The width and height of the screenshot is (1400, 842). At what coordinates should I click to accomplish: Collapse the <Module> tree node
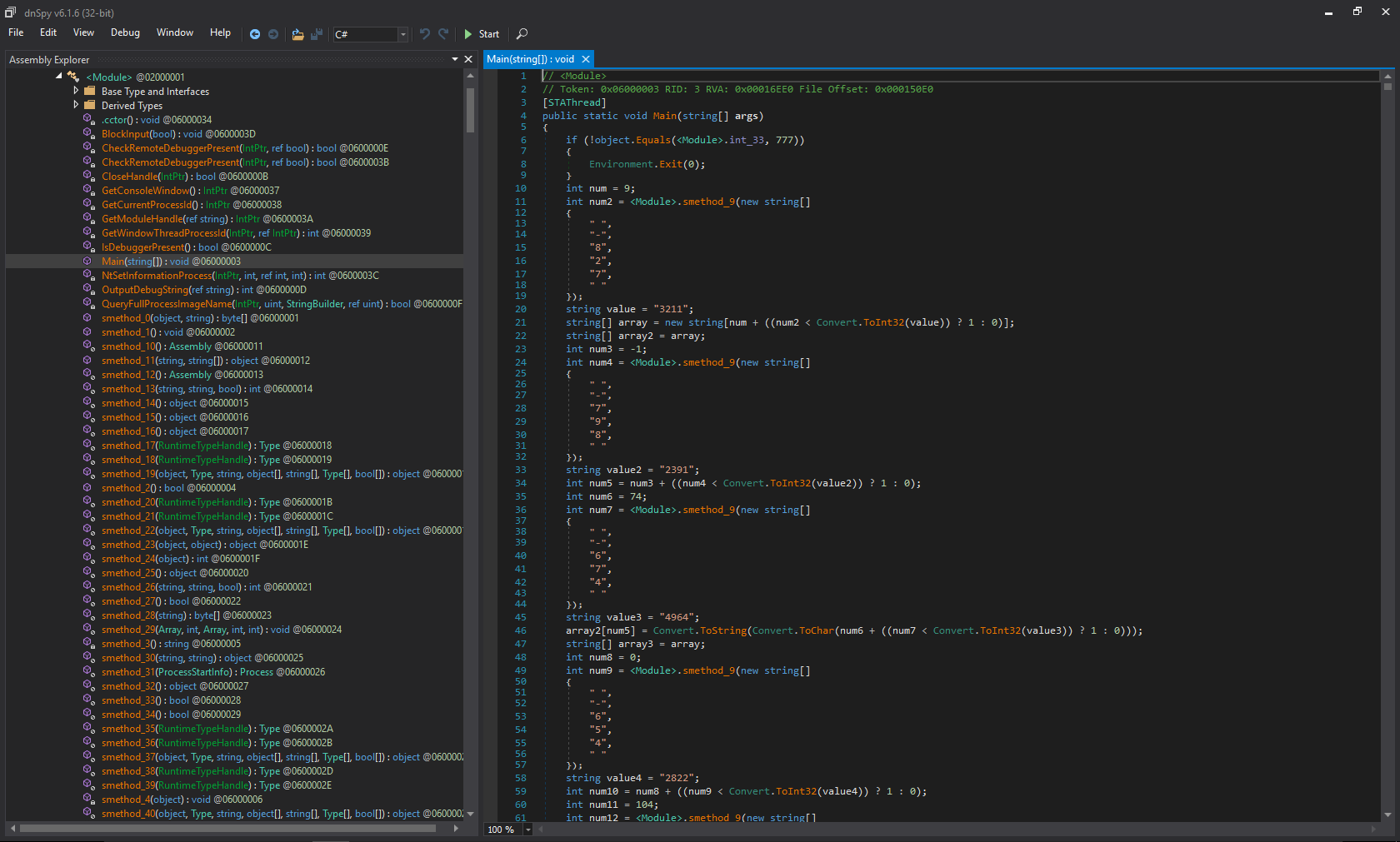pyautogui.click(x=59, y=76)
